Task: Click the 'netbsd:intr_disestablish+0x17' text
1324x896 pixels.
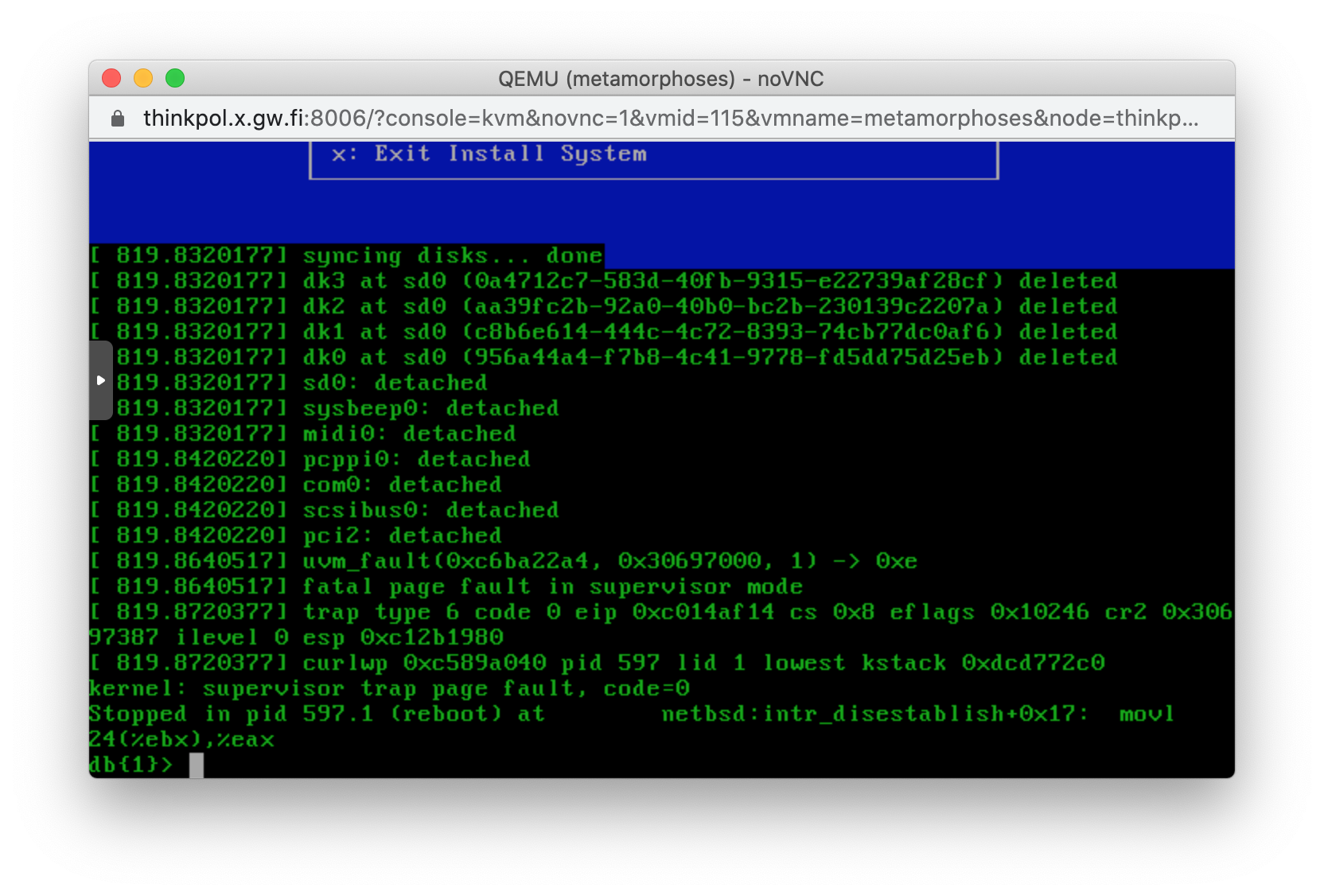Action: (x=874, y=714)
